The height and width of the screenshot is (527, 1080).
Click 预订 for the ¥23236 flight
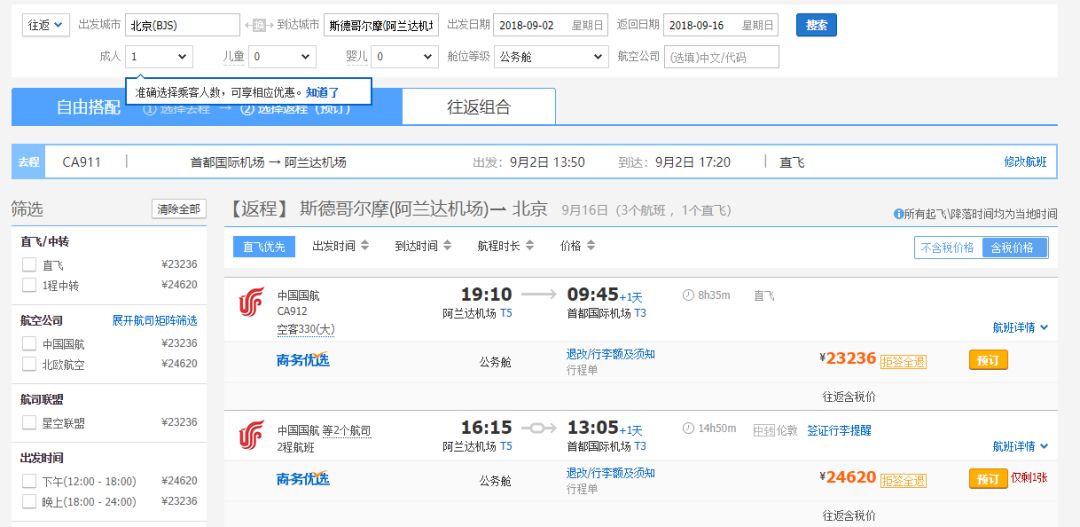(x=988, y=360)
